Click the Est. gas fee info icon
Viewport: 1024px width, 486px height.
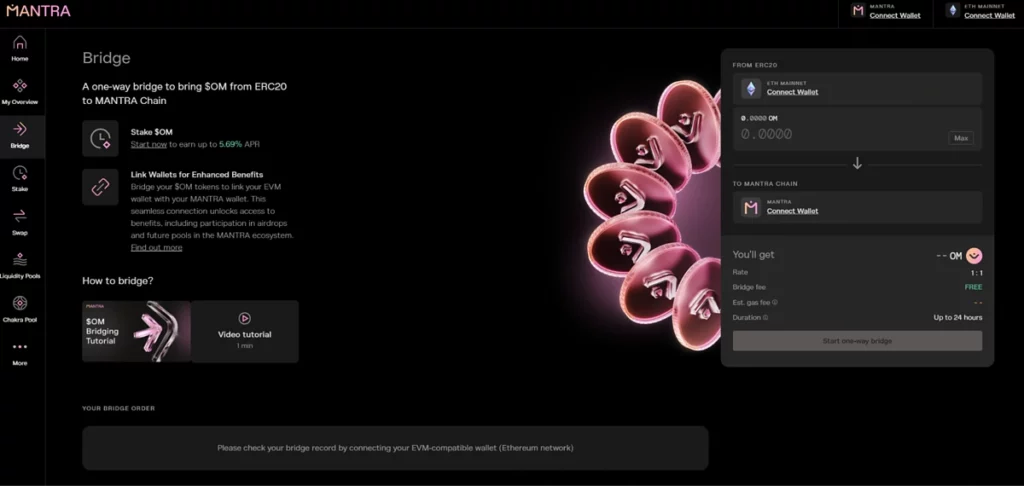[775, 302]
